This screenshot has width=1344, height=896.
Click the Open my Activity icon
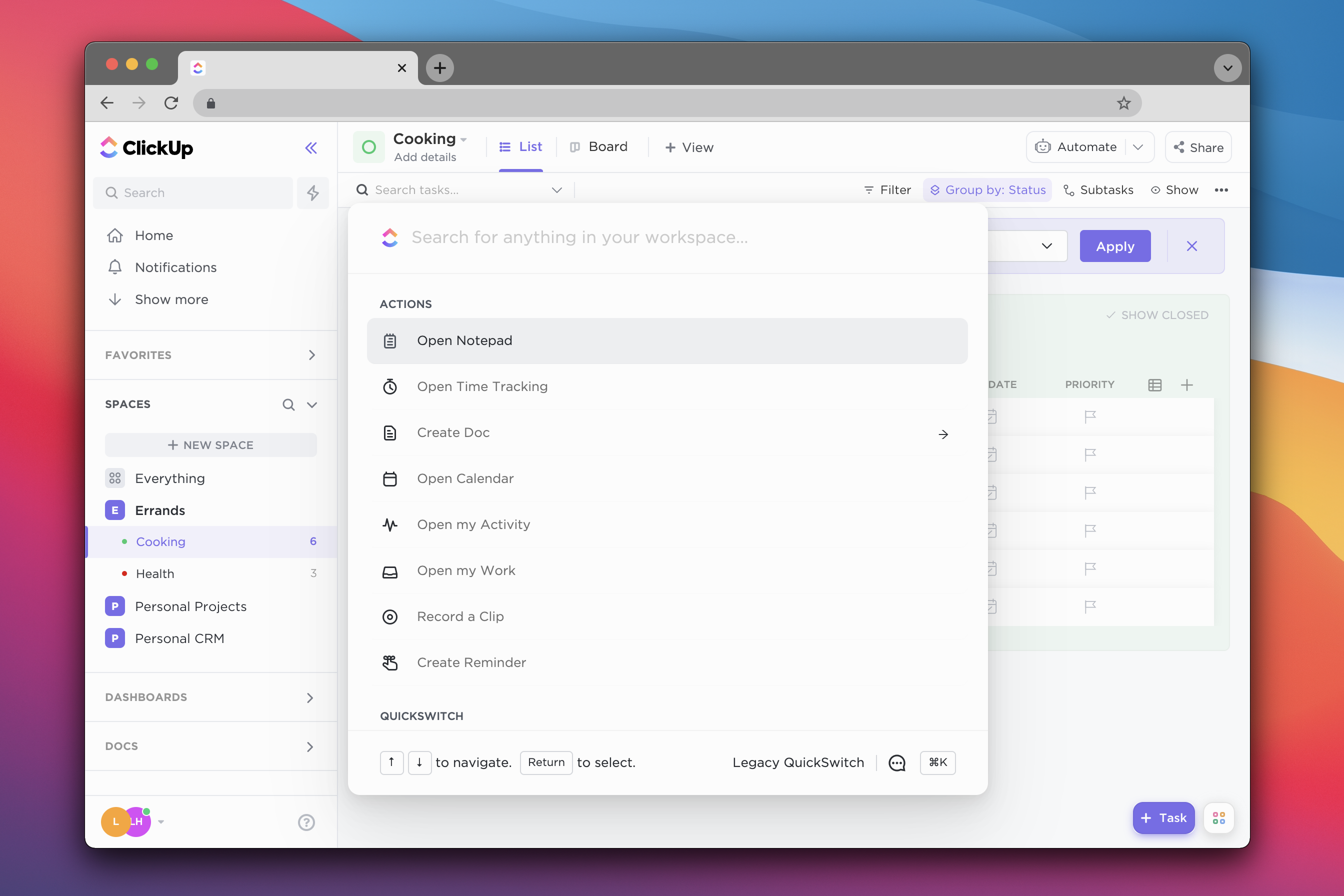click(390, 524)
